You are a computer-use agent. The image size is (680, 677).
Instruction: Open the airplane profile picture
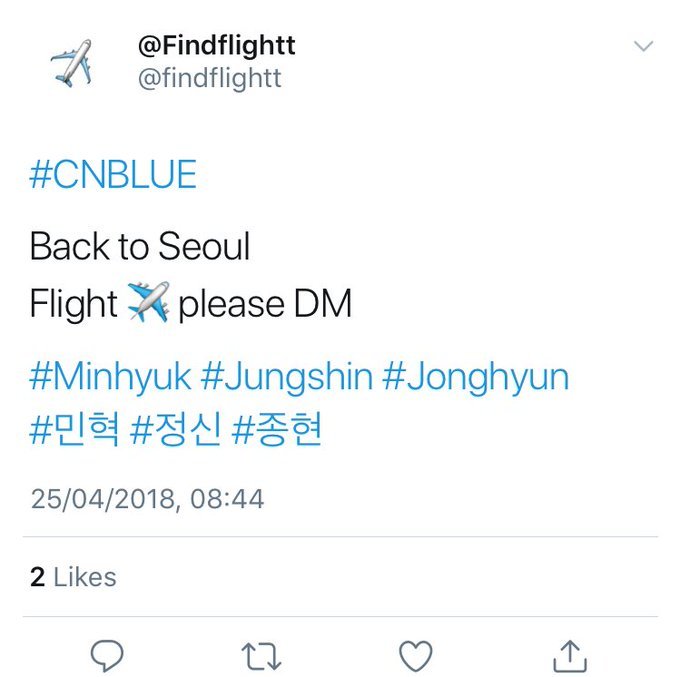pos(72,63)
